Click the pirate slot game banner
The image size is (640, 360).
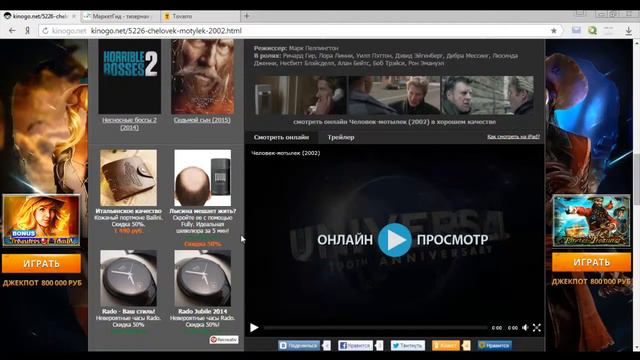pos(591,221)
